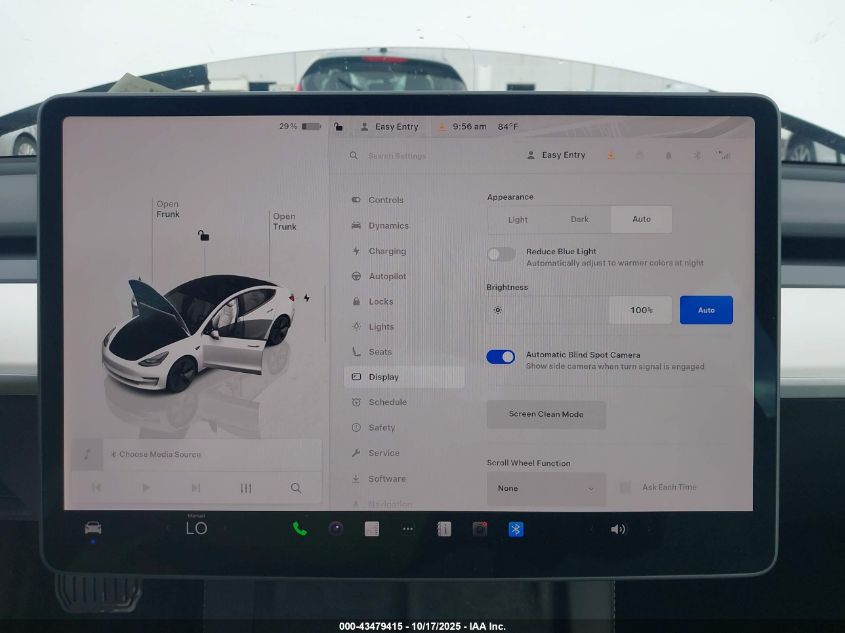Expand the Scroll Wheel Function dropdown
The height and width of the screenshot is (633, 845).
click(x=546, y=488)
